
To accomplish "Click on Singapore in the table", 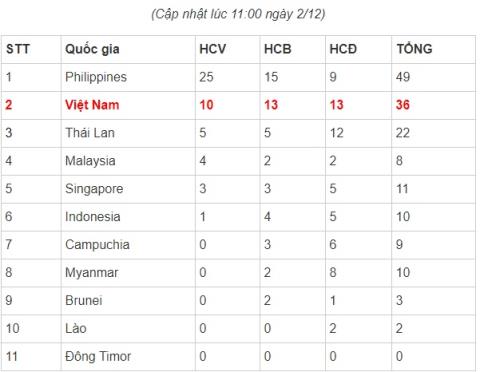I will pyautogui.click(x=94, y=189).
